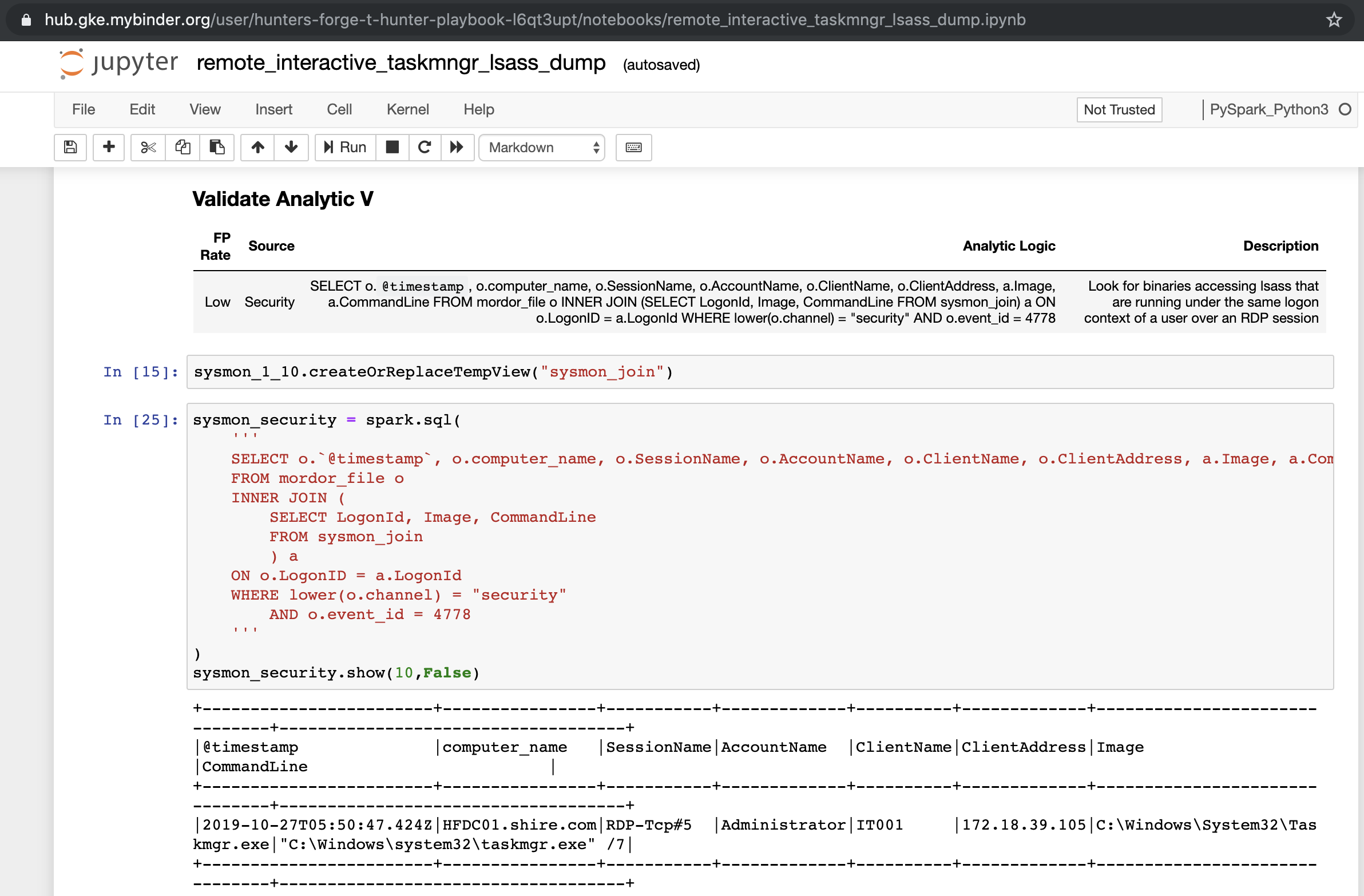1364x896 pixels.
Task: Move selected cell up with arrow icon
Action: click(x=257, y=147)
